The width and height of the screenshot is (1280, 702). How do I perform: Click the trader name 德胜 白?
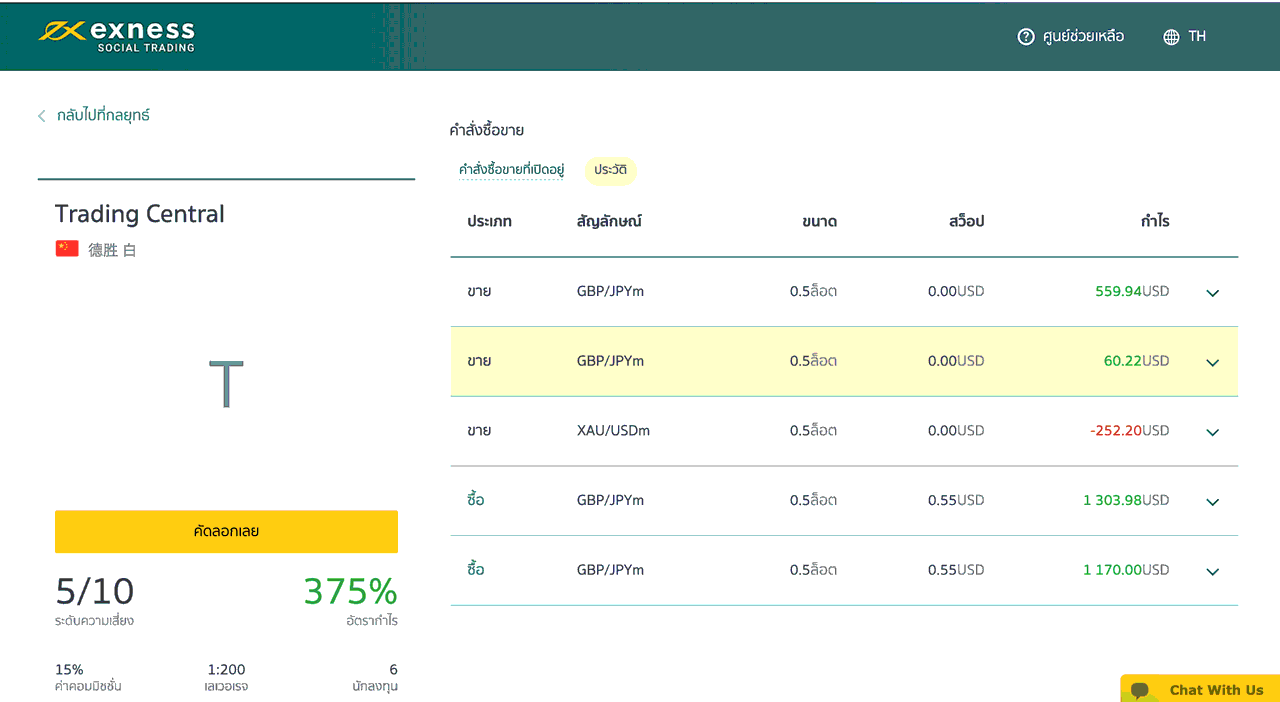(112, 250)
